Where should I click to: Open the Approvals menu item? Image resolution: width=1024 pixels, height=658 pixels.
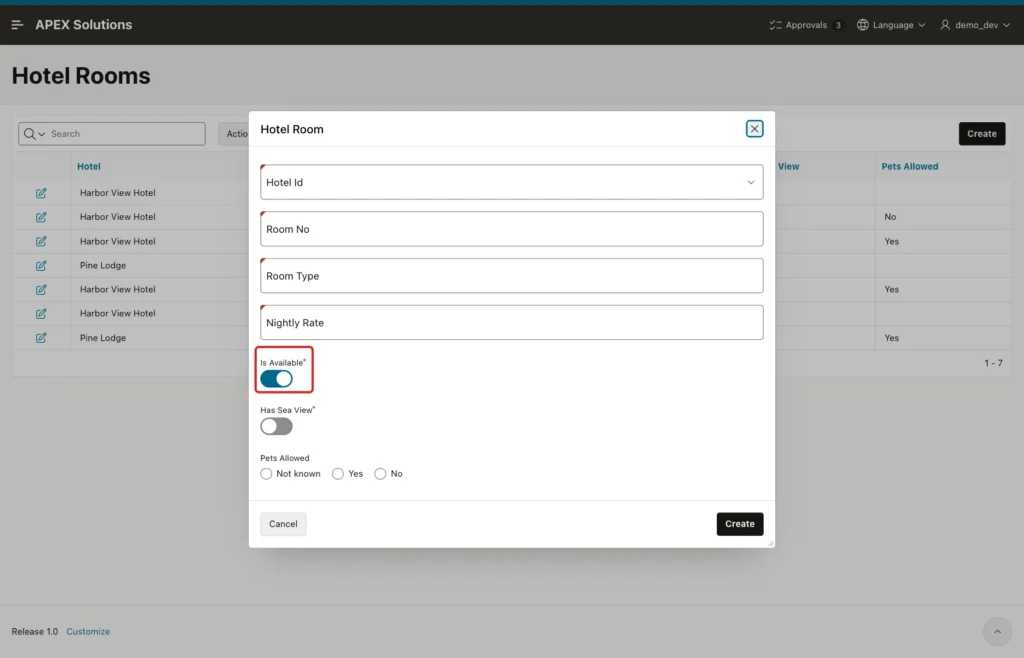click(x=805, y=25)
